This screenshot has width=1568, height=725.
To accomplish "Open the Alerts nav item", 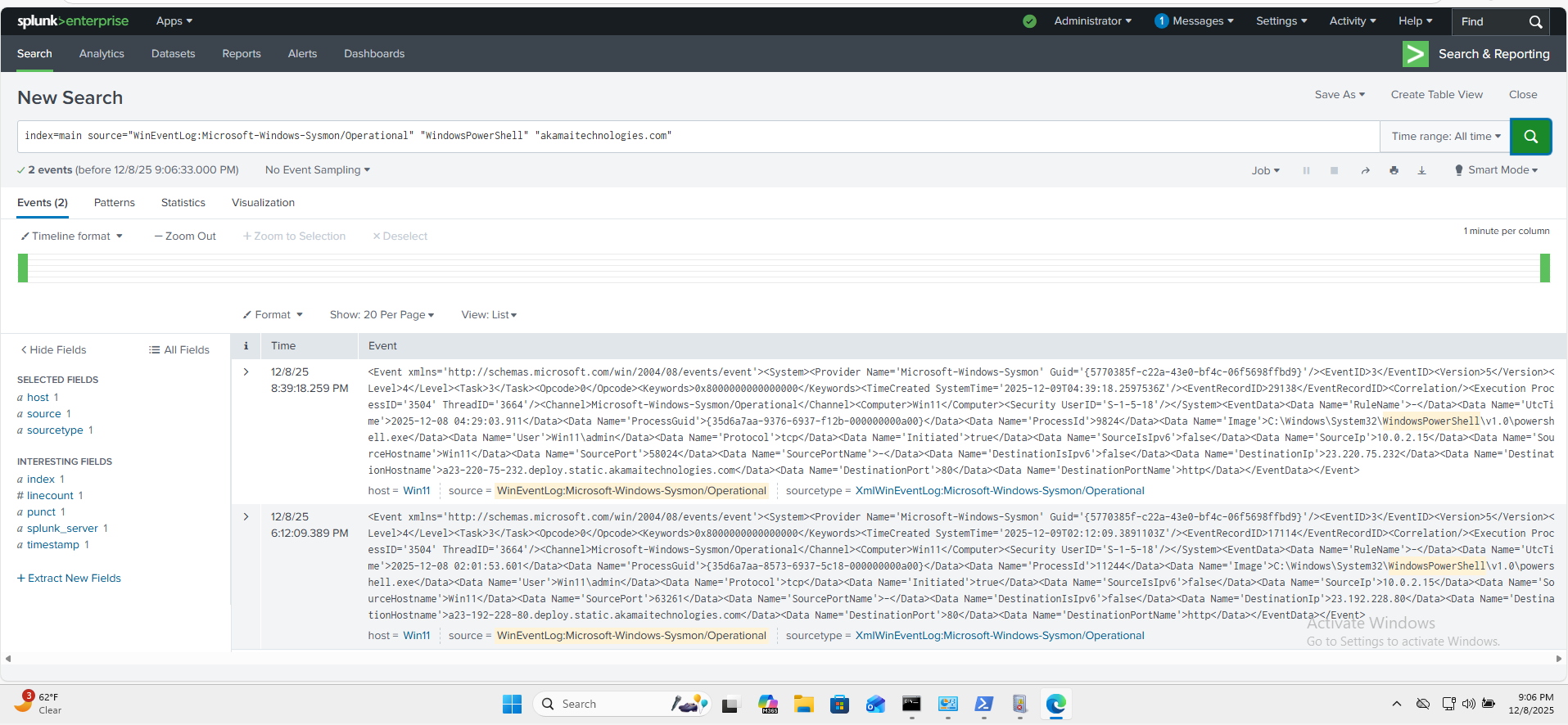I will pyautogui.click(x=302, y=54).
